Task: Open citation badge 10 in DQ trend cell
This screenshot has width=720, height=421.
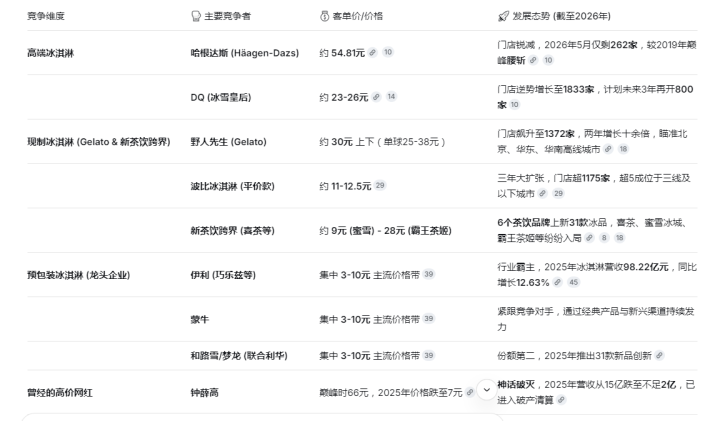Action: 515,105
